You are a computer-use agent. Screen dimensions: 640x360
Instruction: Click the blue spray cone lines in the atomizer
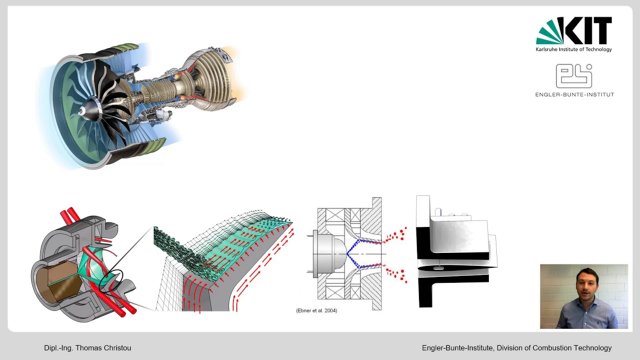coord(364,253)
